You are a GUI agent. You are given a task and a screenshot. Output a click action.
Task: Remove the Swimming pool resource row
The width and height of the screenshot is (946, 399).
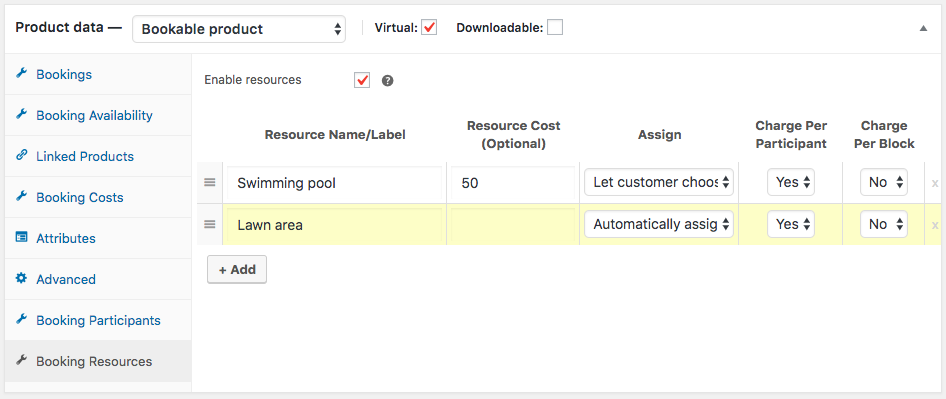(x=935, y=183)
